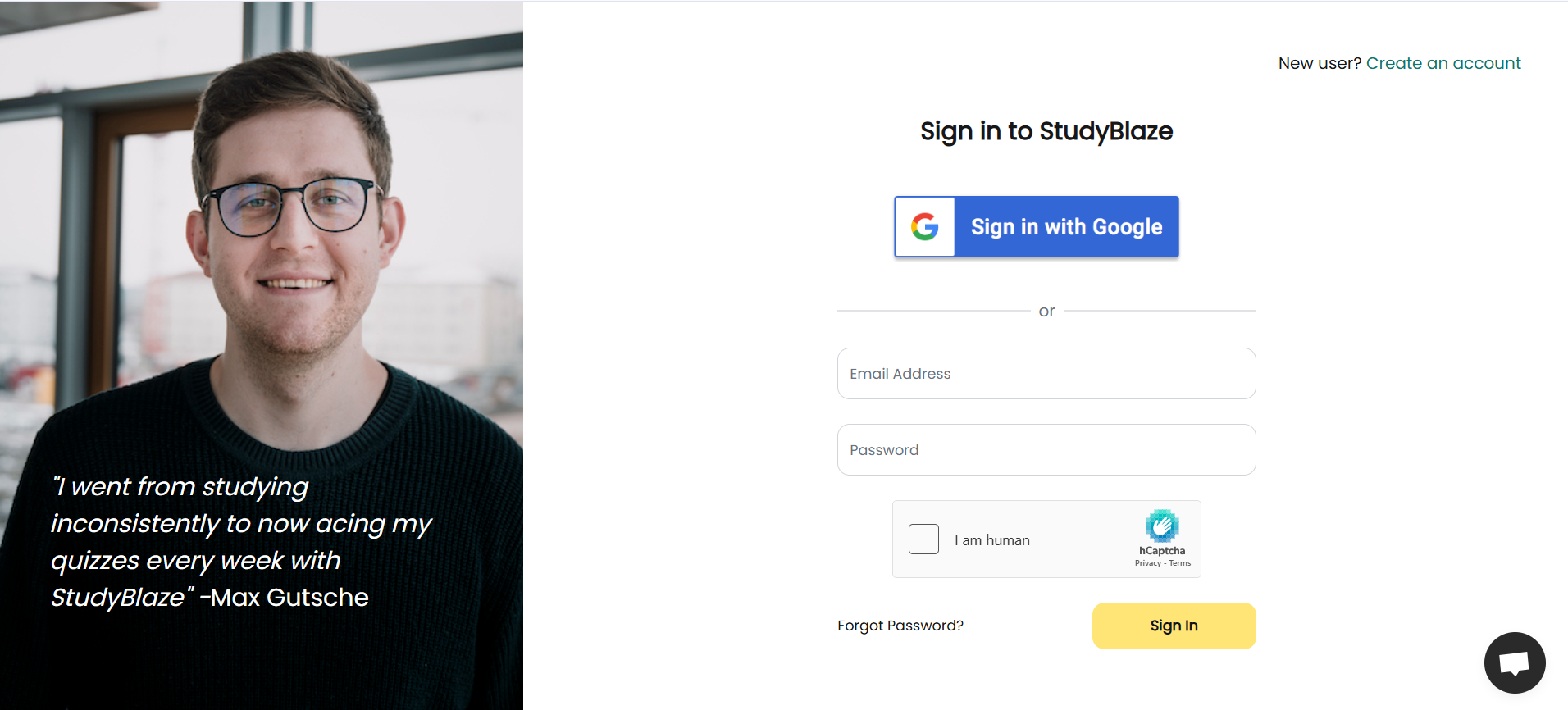Viewport: 1568px width, 710px height.
Task: Click the "Max Gutsche" name in quote
Action: [x=289, y=598]
